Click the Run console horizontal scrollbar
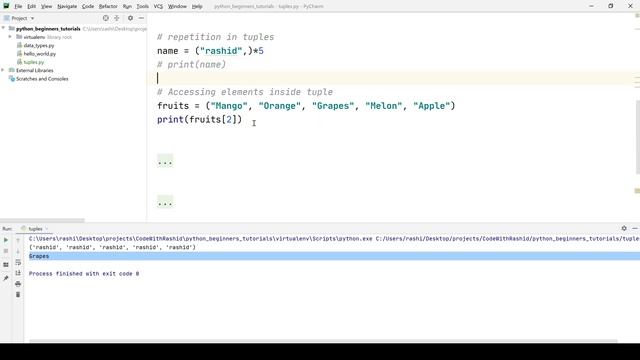This screenshot has height=360, width=640. point(323,340)
